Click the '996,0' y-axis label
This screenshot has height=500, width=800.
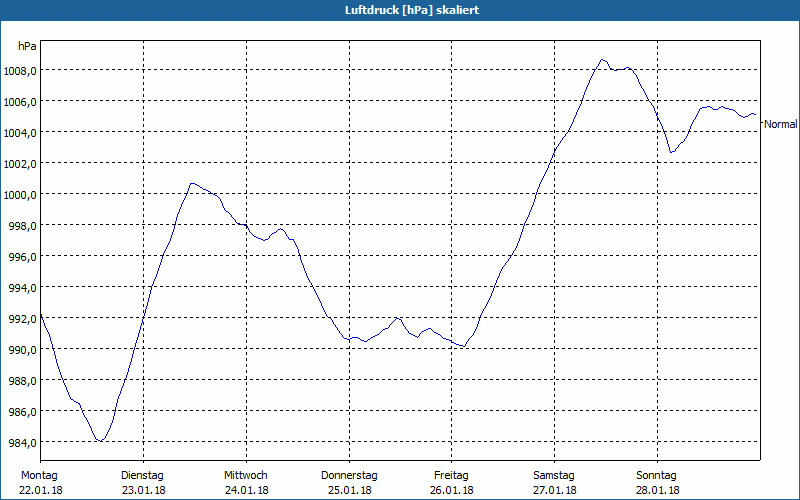pyautogui.click(x=22, y=257)
